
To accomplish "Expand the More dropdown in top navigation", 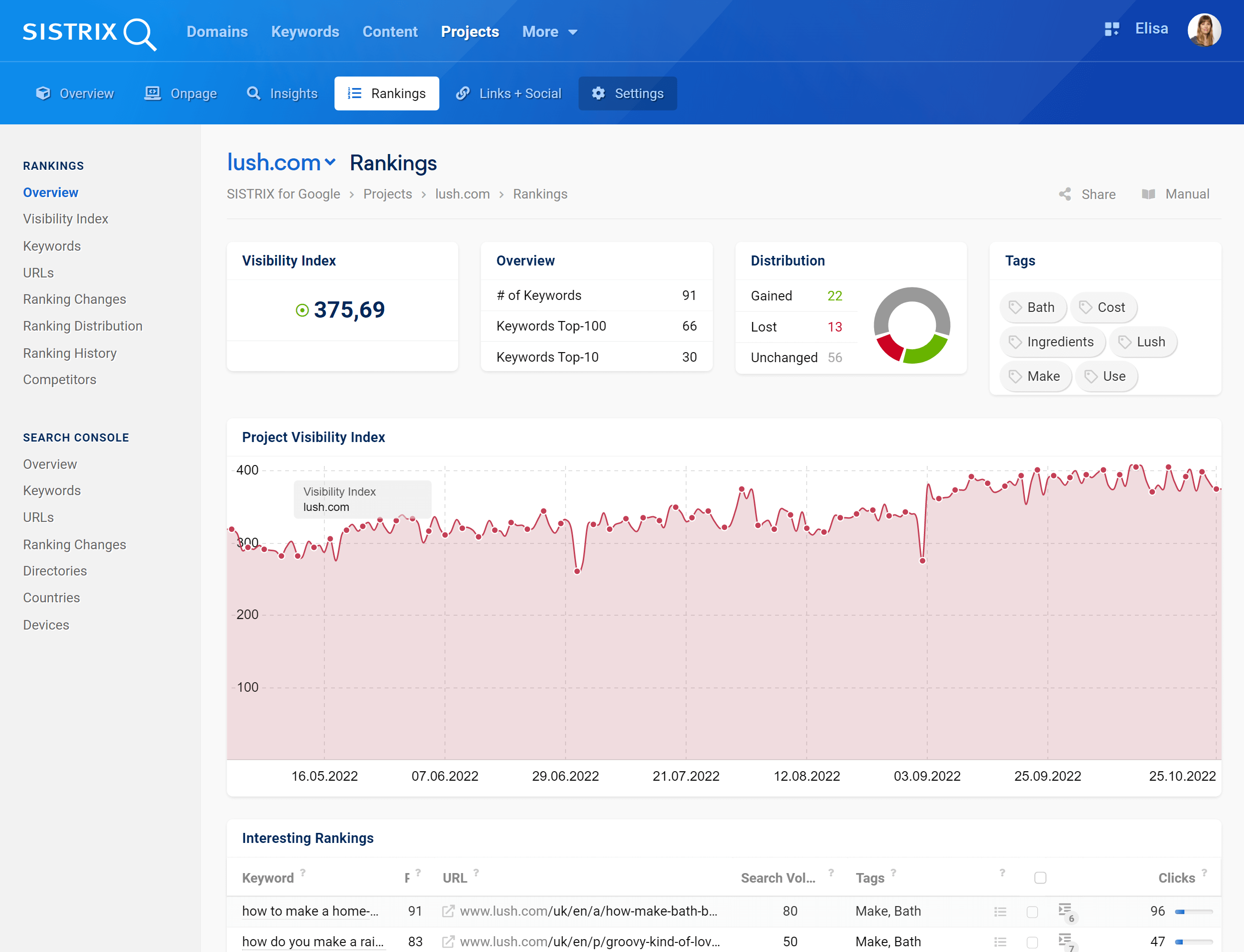I will [x=550, y=32].
